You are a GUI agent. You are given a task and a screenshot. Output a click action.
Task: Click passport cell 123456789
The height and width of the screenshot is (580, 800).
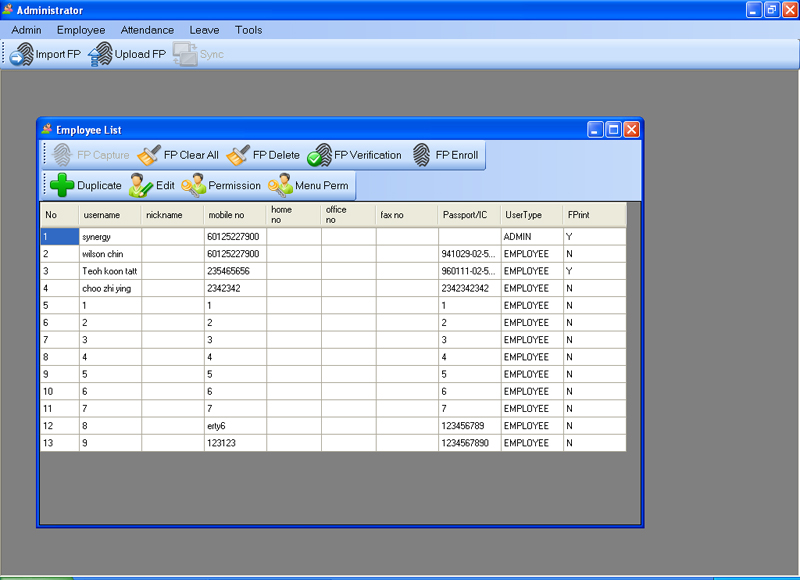tap(470, 426)
